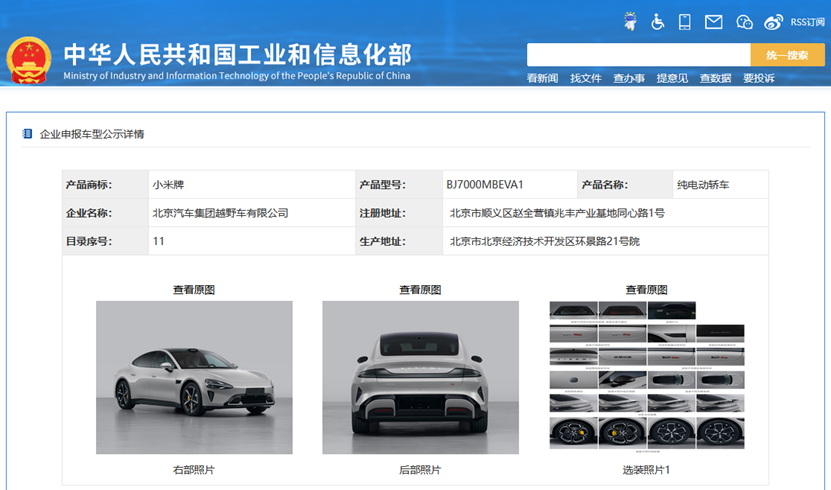831x490 pixels.
Task: Click the WeChat icon in header
Action: tap(744, 21)
